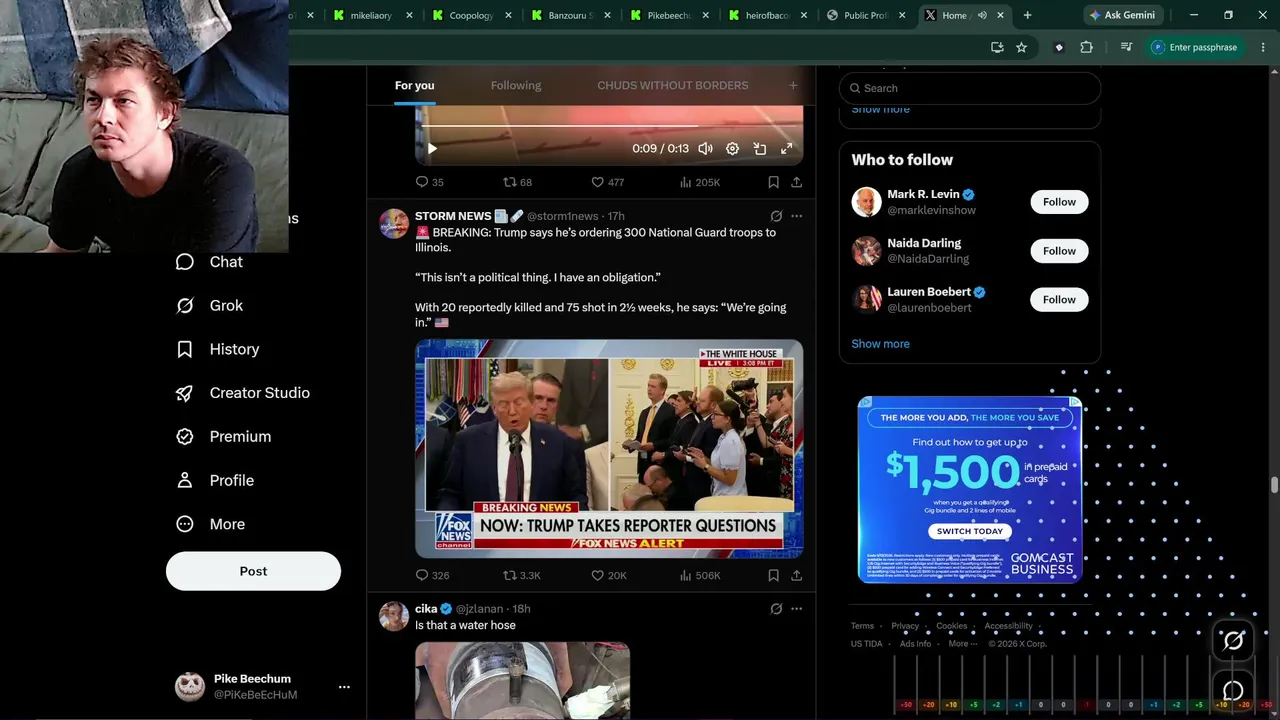Expand the video to fullscreen
The height and width of the screenshot is (720, 1280).
coord(787,149)
